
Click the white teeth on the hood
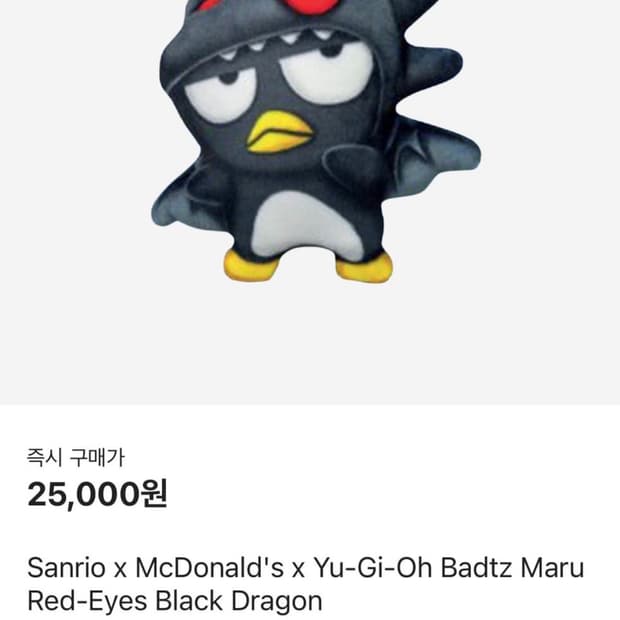coord(277,44)
